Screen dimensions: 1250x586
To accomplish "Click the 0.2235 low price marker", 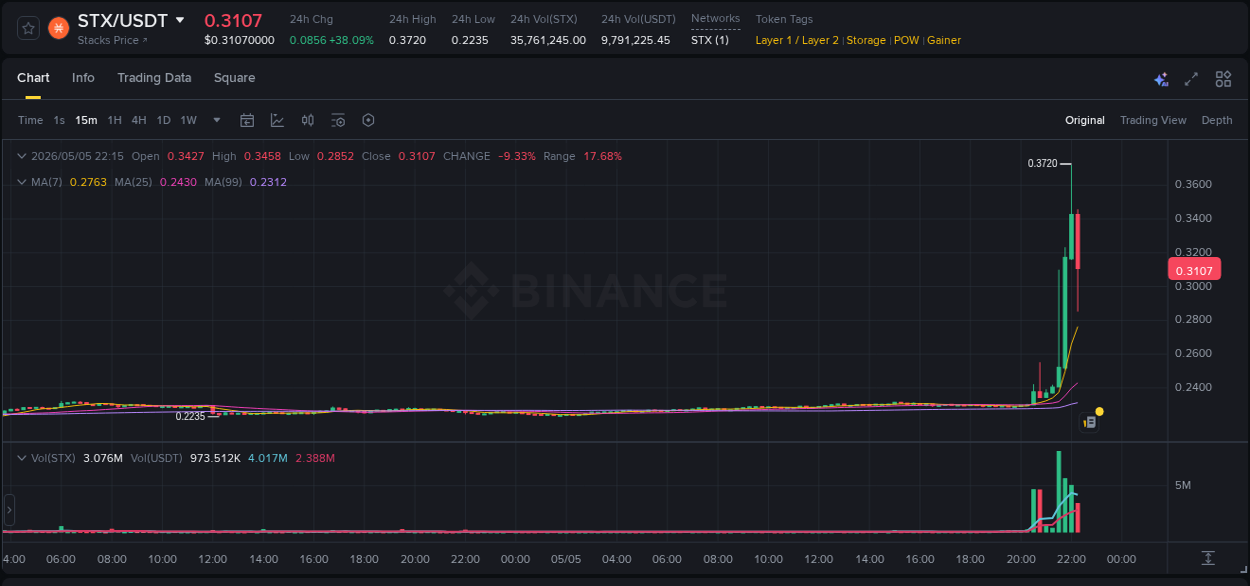I will click(190, 416).
